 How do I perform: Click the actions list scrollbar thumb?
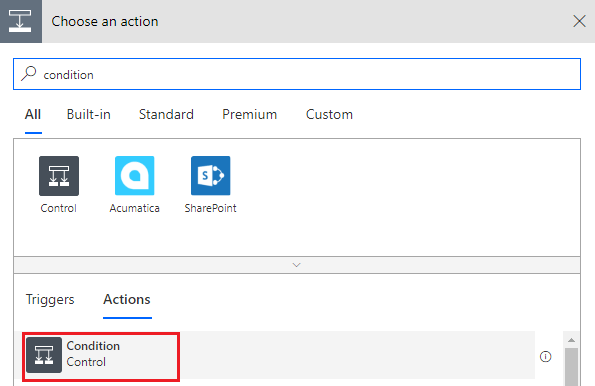click(x=571, y=367)
